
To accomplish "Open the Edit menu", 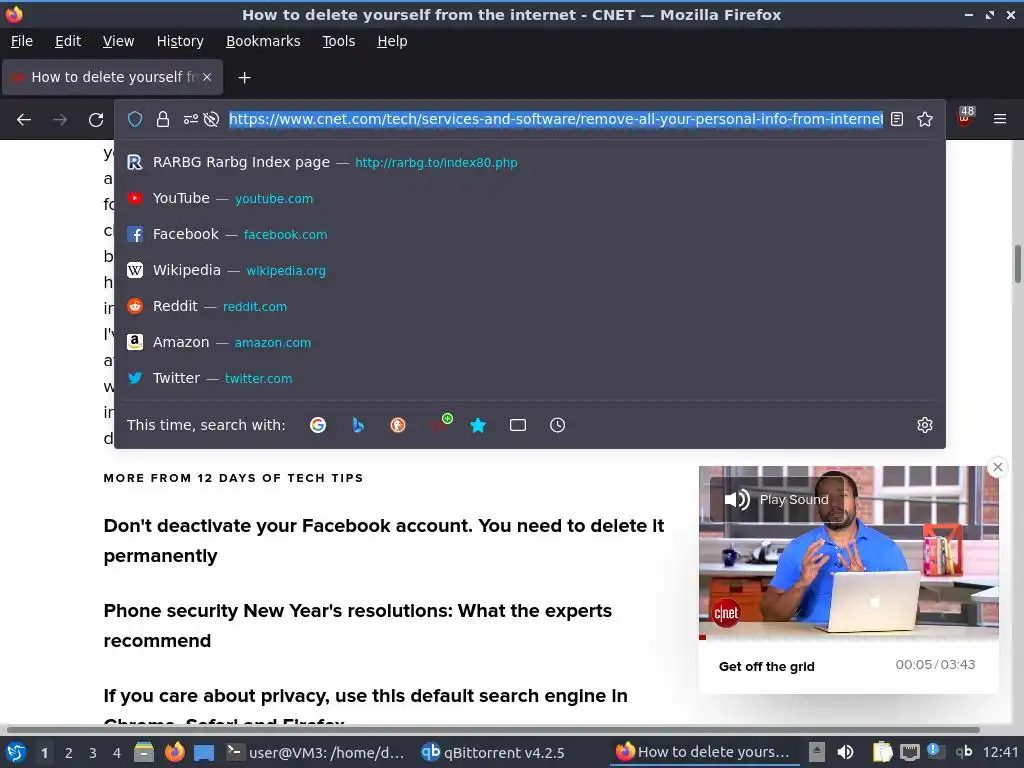I will click(x=68, y=41).
